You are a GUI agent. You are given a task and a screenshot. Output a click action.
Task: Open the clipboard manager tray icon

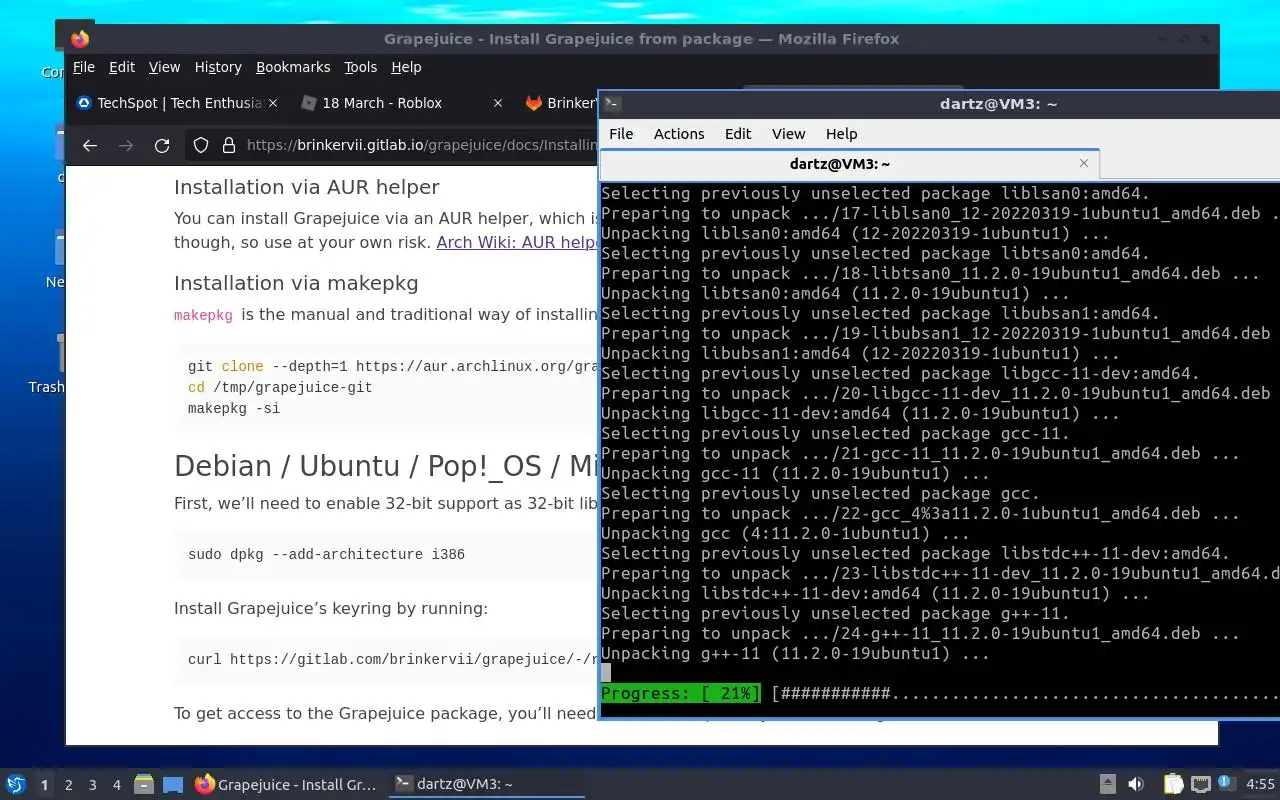[1173, 784]
